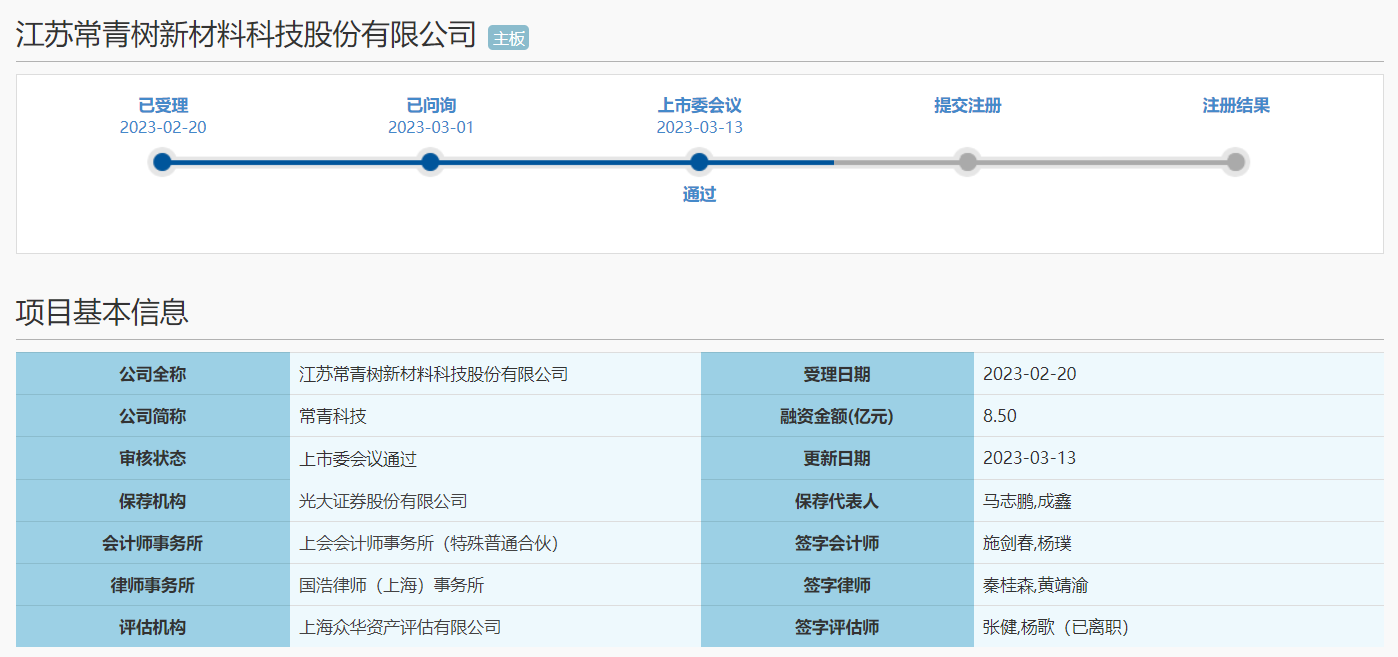Select the law firm 国浩律师（上海）事务所 cell

pyautogui.click(x=391, y=585)
